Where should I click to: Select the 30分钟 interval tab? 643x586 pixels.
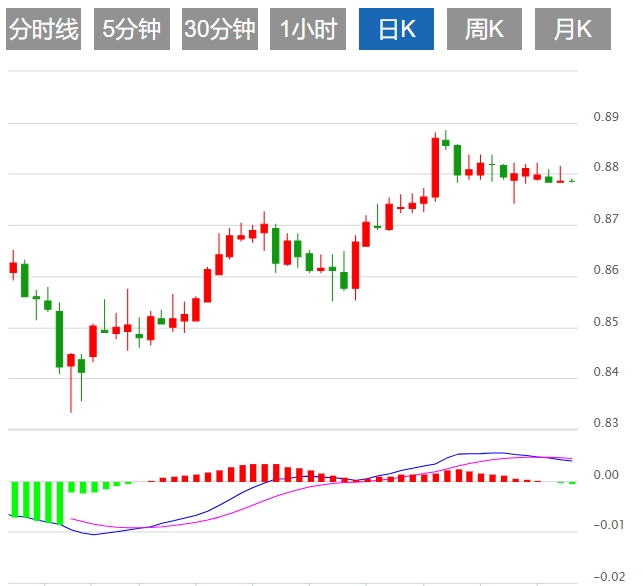tap(220, 29)
